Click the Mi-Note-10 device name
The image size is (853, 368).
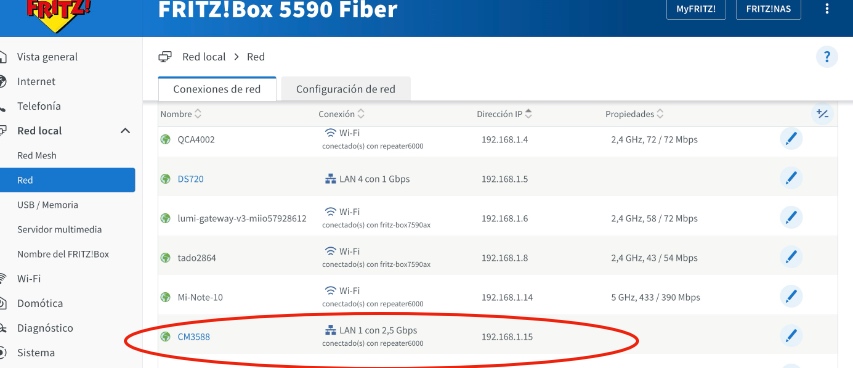pyautogui.click(x=200, y=297)
